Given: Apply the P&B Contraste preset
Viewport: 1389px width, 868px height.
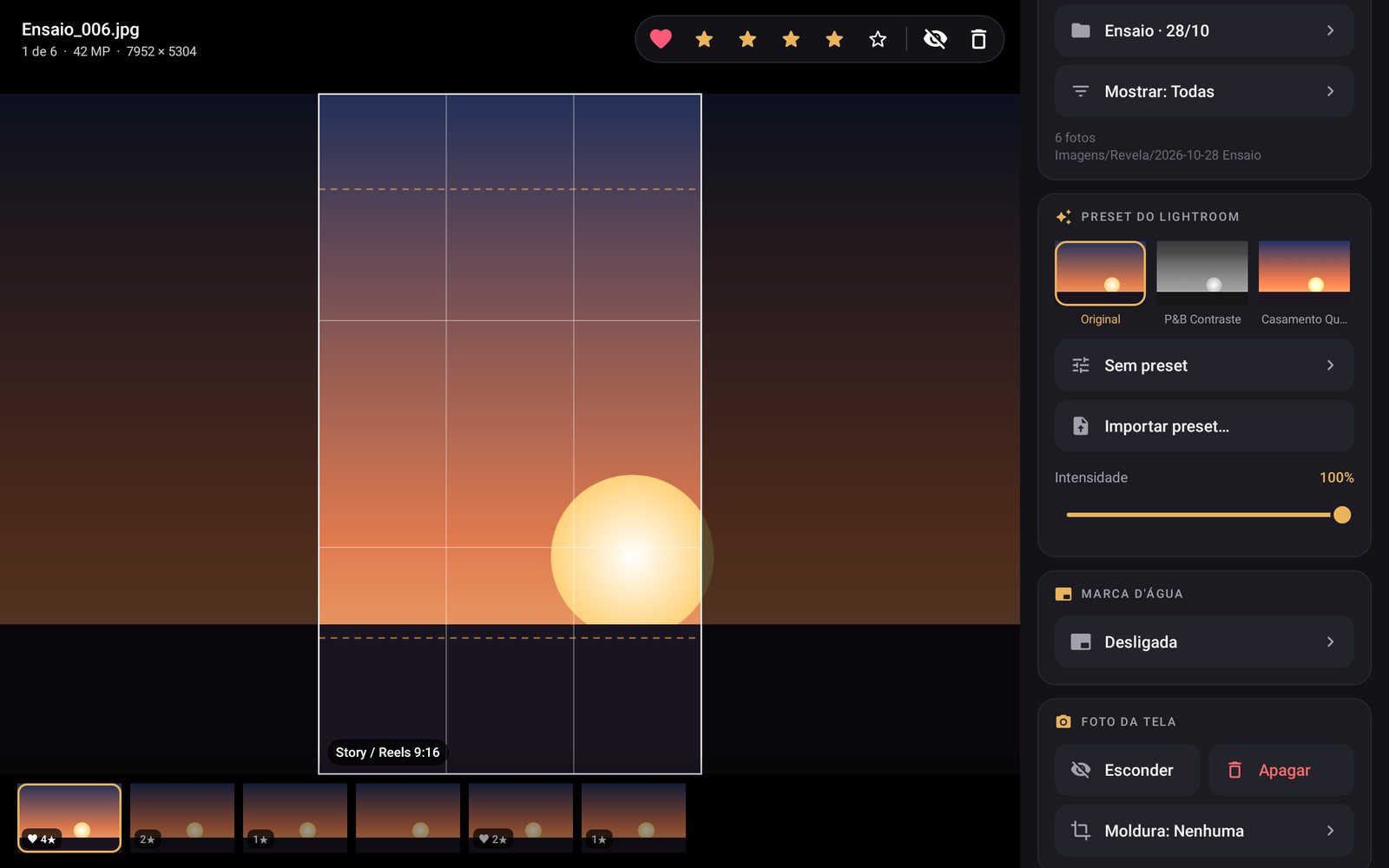Looking at the screenshot, I should click(1202, 273).
